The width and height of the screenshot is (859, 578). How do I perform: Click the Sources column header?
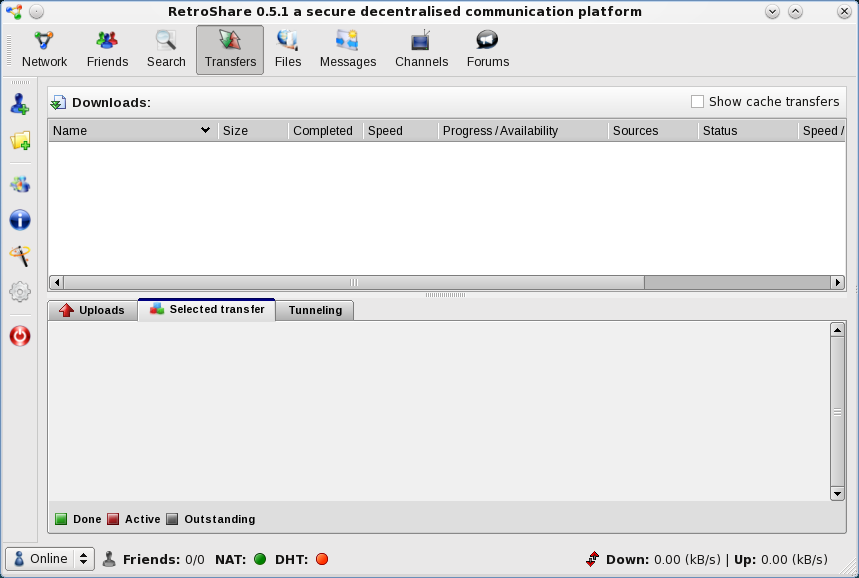[653, 131]
